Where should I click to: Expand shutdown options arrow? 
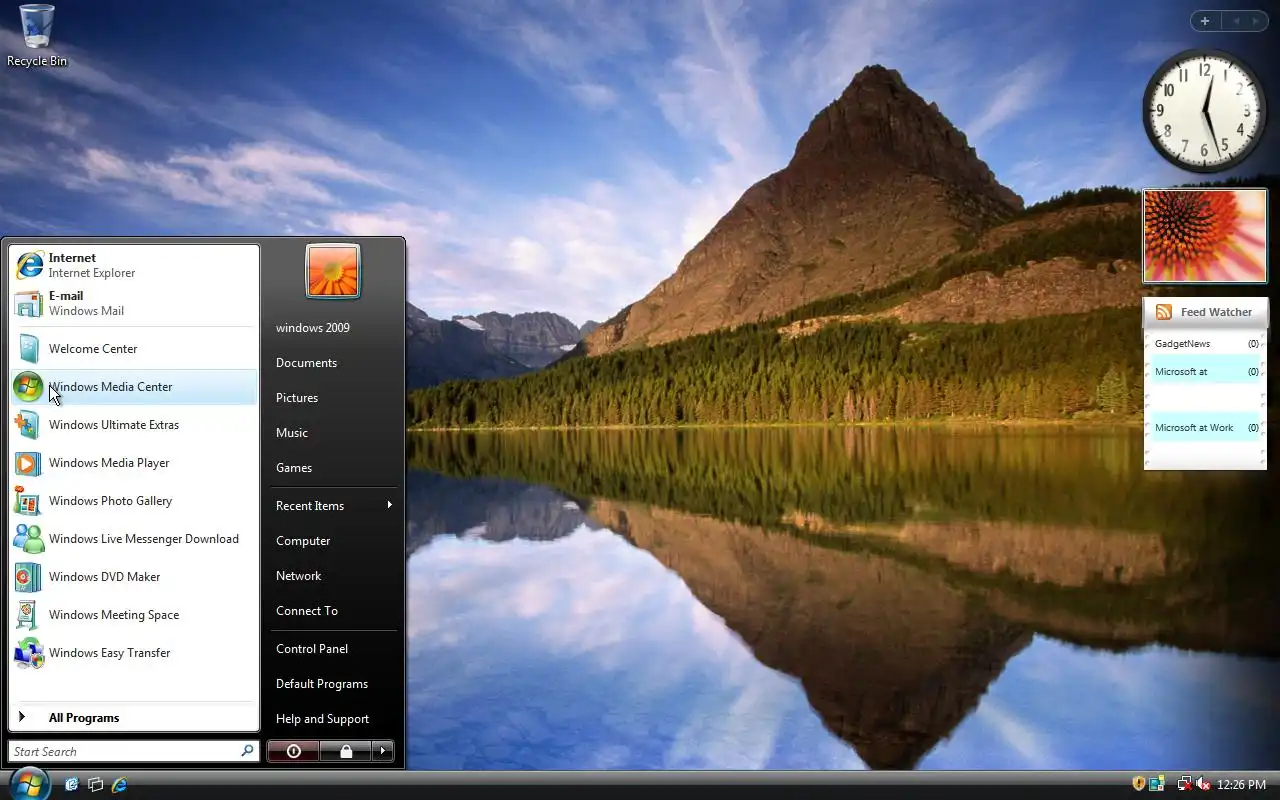383,751
